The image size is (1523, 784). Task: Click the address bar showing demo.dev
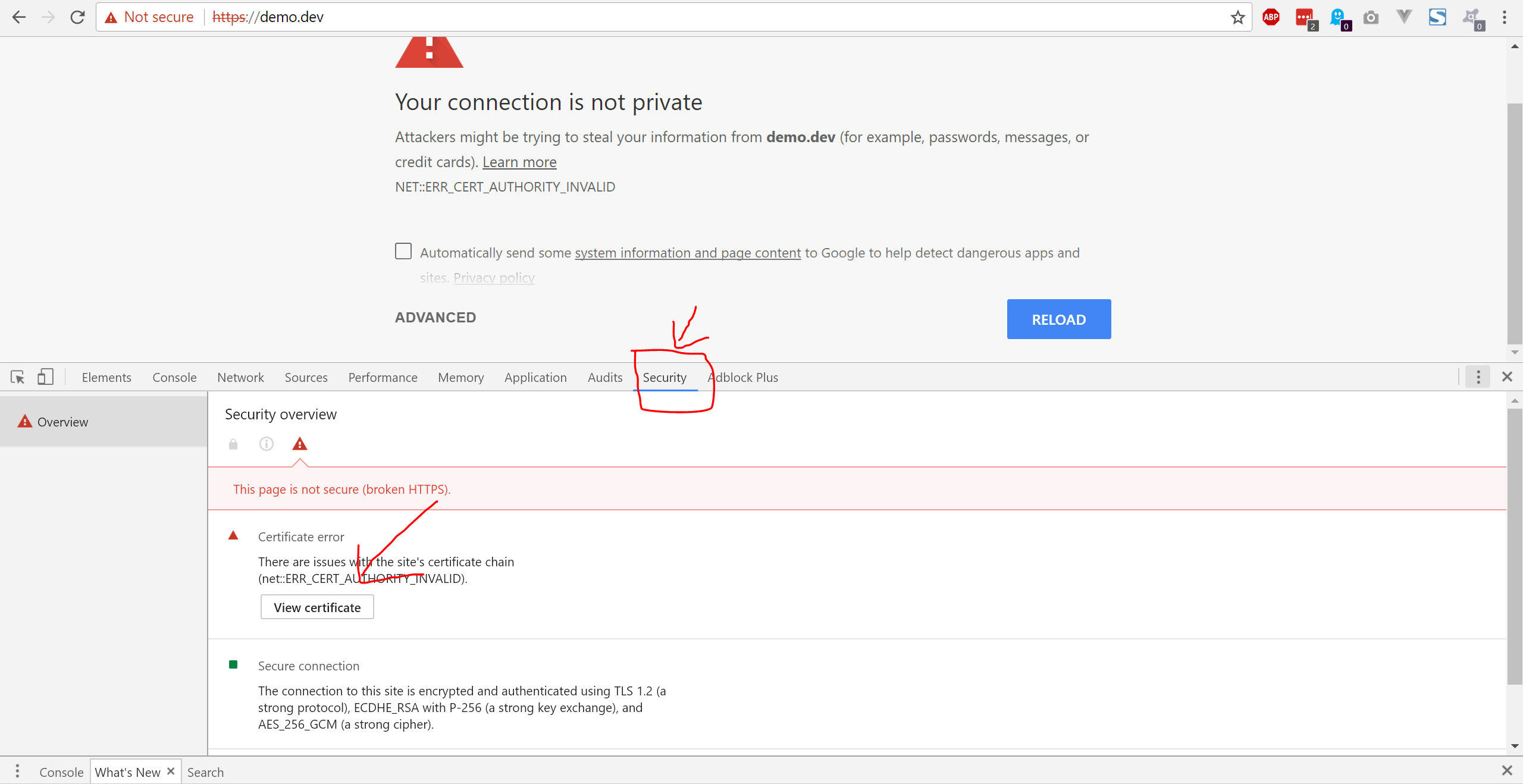coord(714,17)
